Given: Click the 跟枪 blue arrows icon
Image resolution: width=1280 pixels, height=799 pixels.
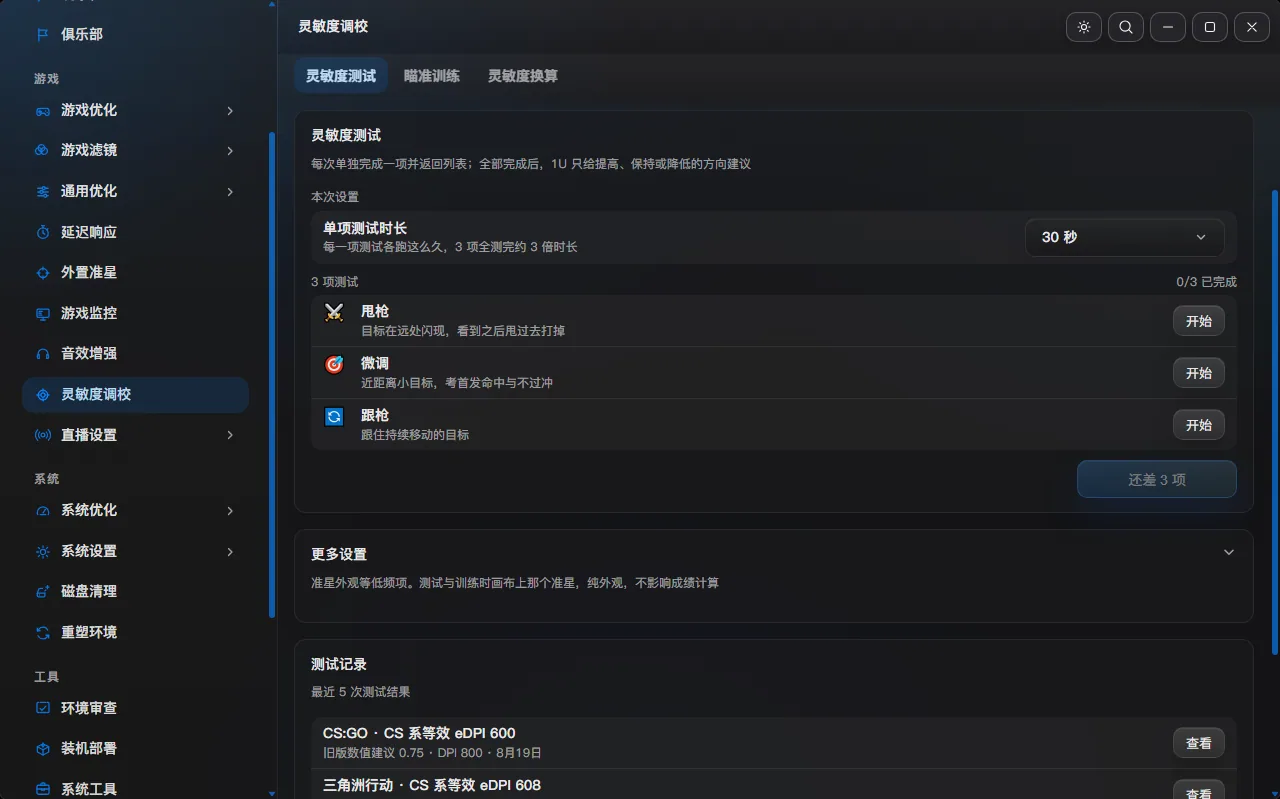Looking at the screenshot, I should click(334, 416).
